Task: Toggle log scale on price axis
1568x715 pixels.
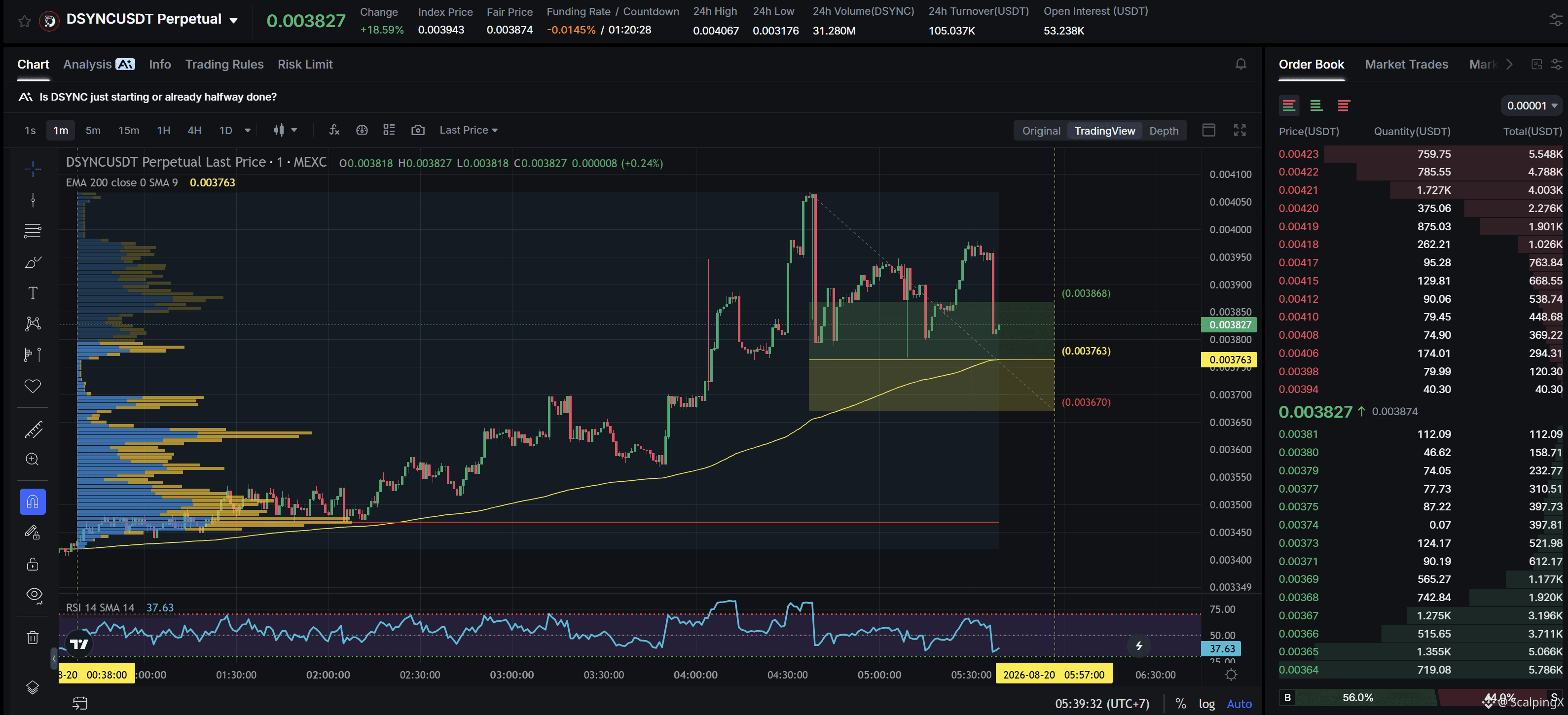Action: point(1206,704)
